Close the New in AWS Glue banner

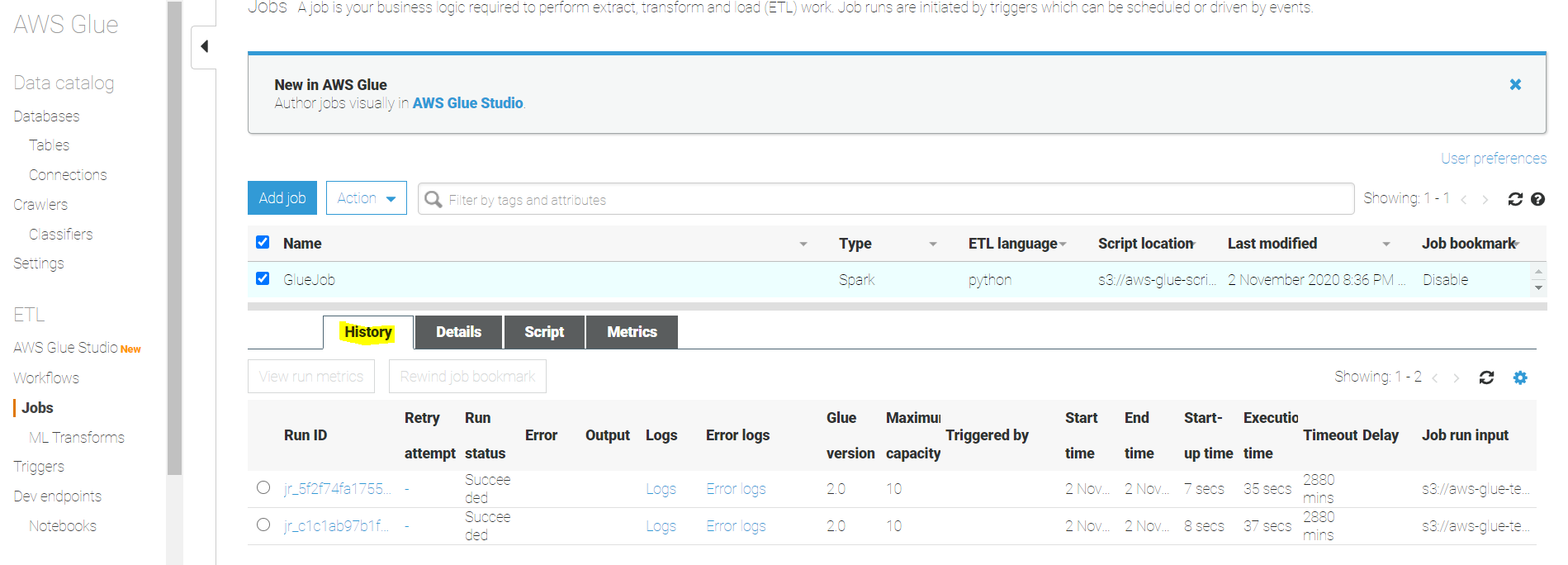pyautogui.click(x=1515, y=84)
